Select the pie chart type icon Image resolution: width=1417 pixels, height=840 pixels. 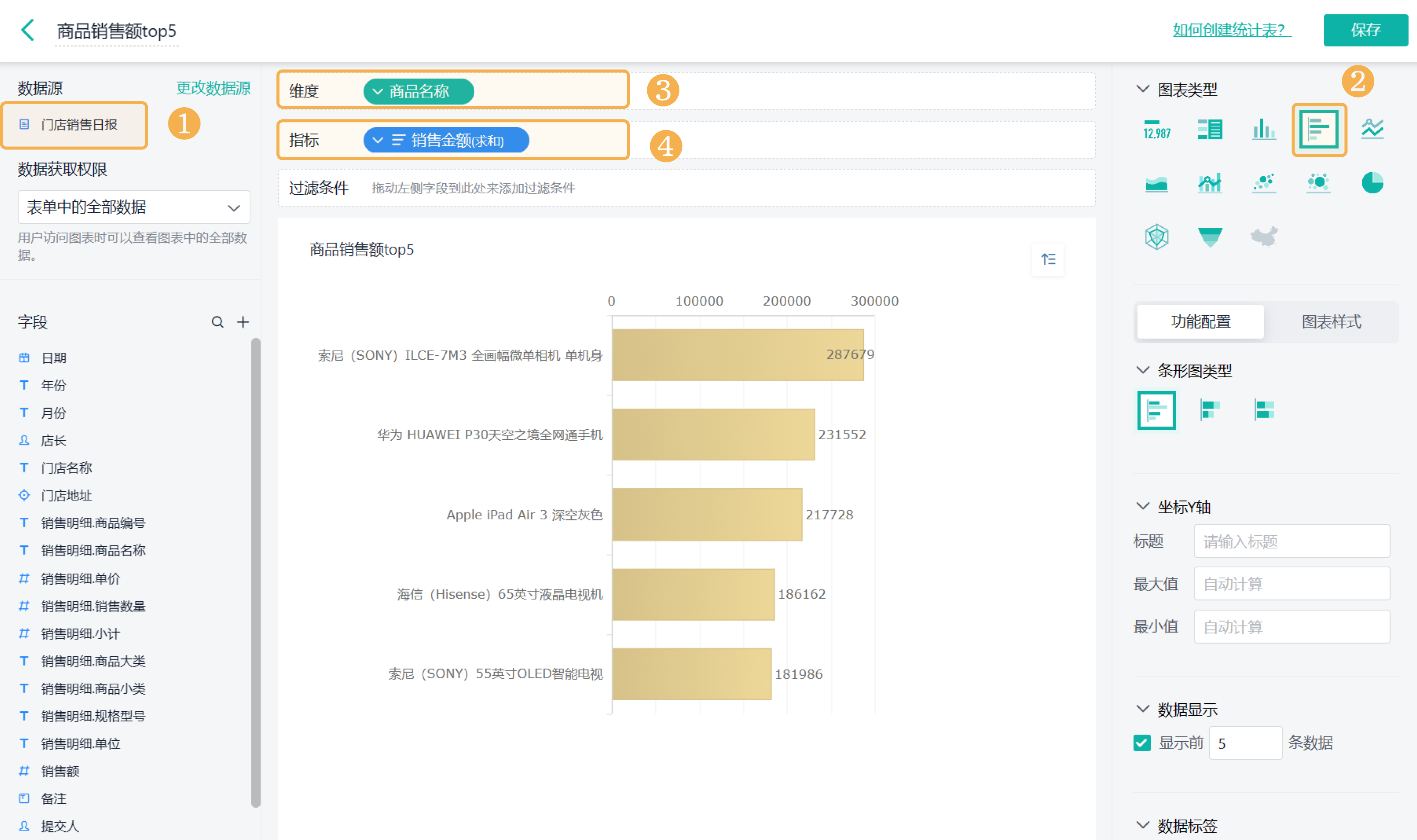click(x=1372, y=183)
